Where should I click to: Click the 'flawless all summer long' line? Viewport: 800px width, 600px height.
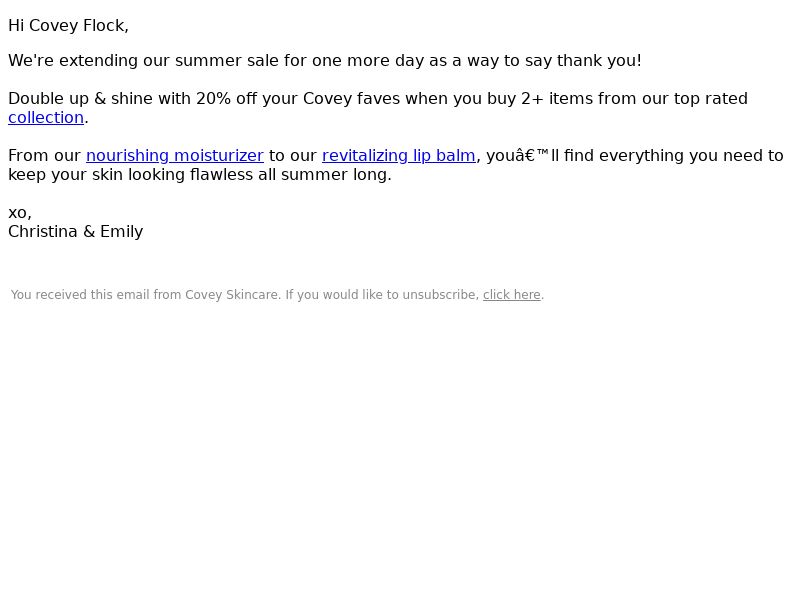pyautogui.click(x=290, y=175)
